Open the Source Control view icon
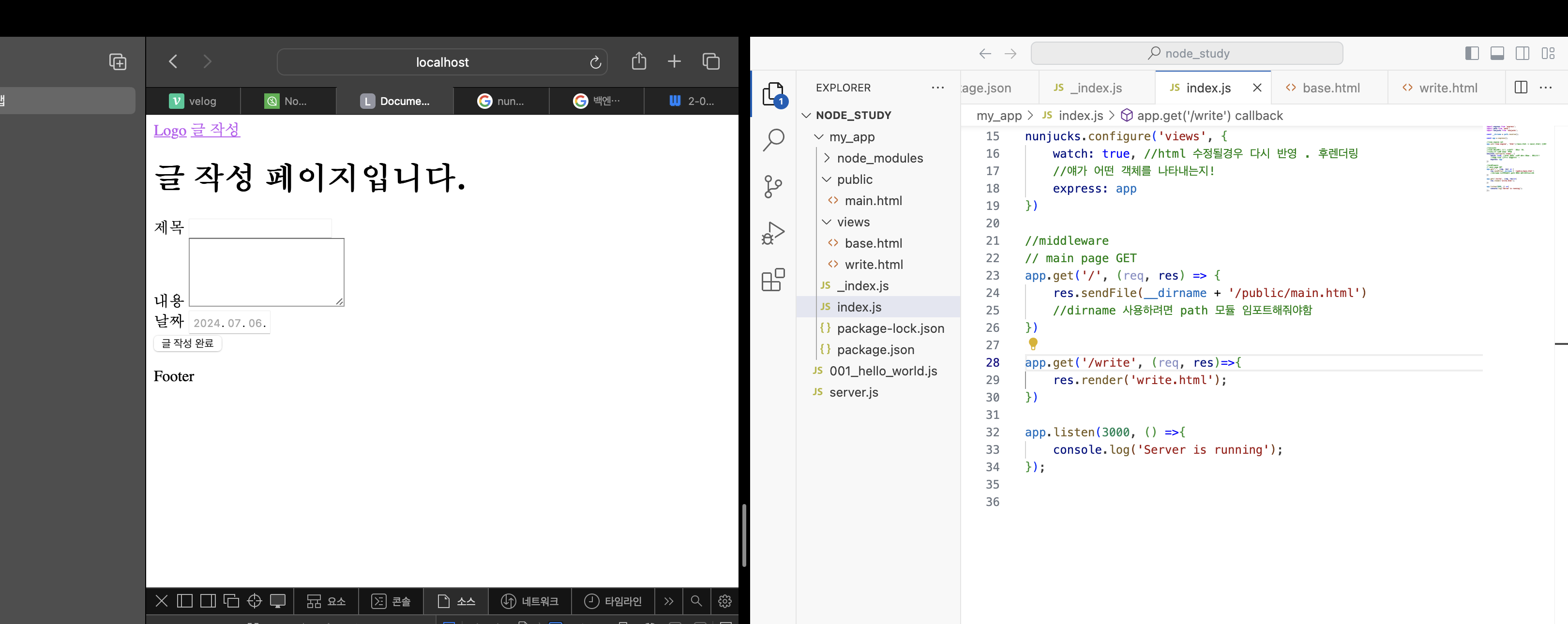The height and width of the screenshot is (624, 1568). [773, 186]
